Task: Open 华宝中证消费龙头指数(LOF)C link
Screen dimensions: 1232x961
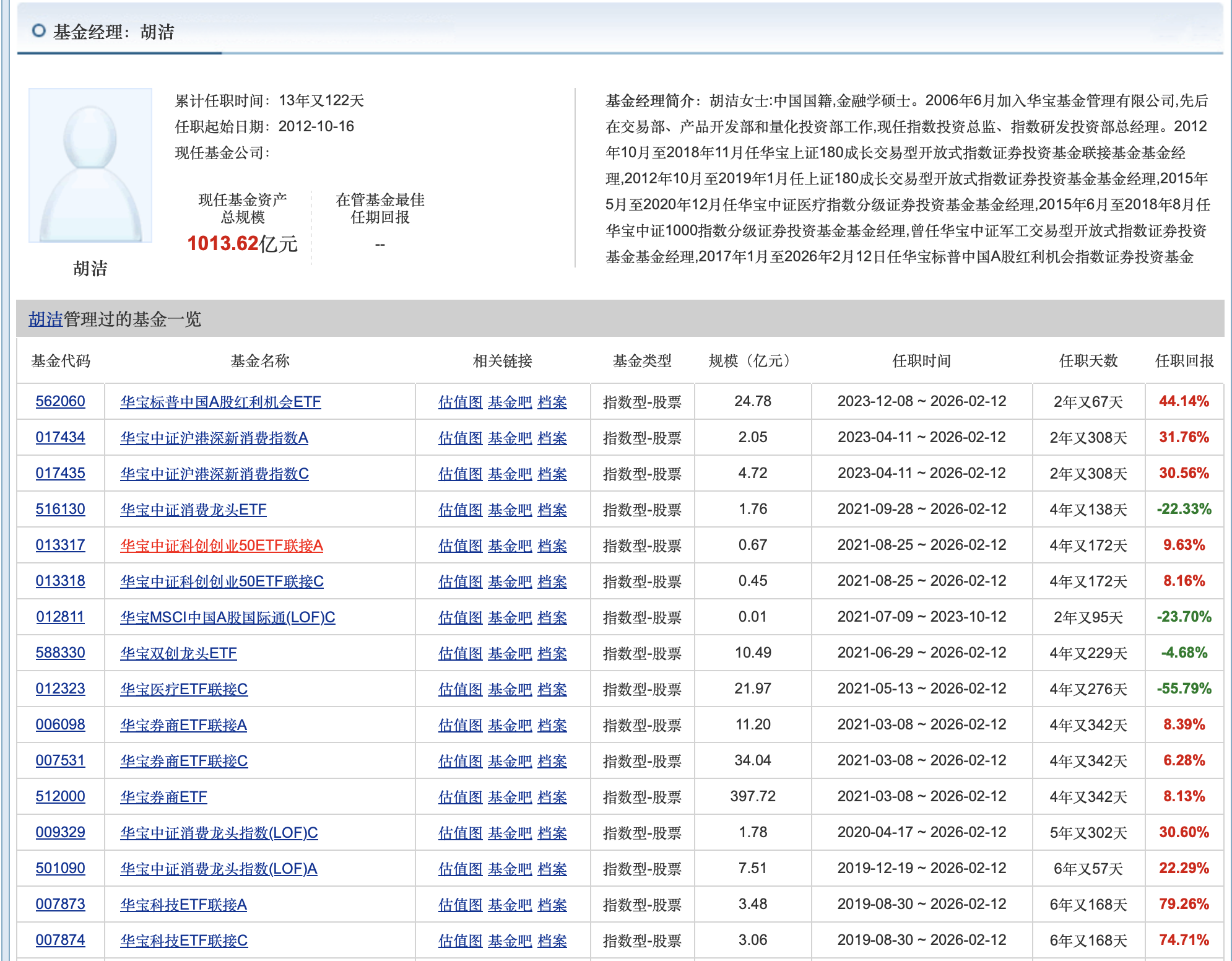Action: [x=219, y=833]
